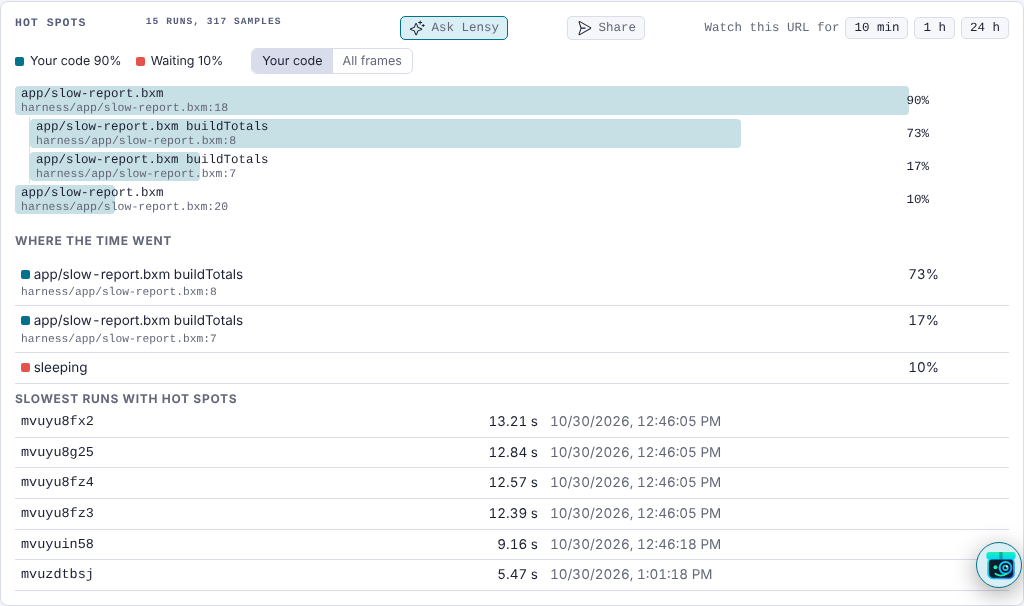The width and height of the screenshot is (1024, 606).
Task: Switch to the All frames view
Action: (372, 61)
